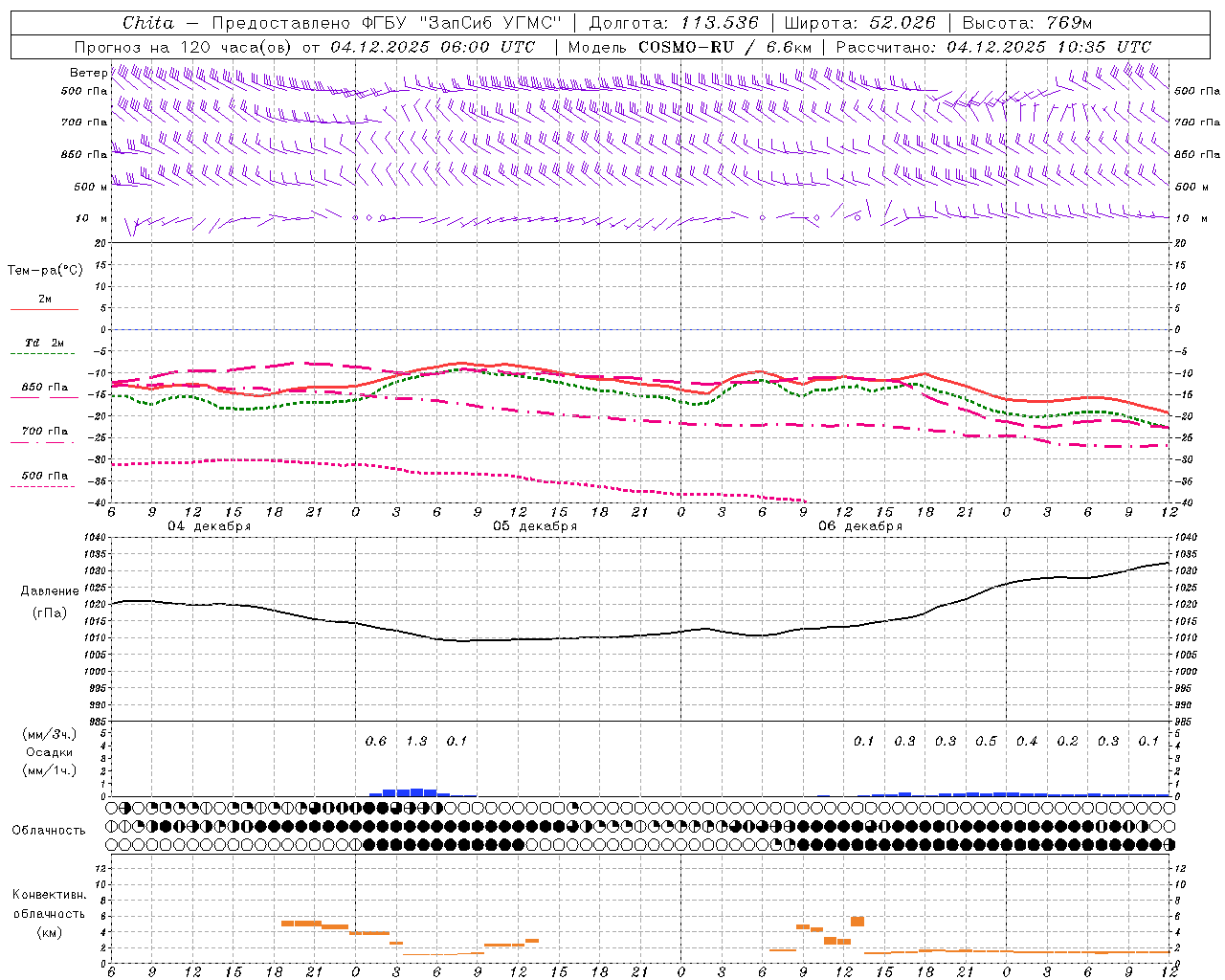Click the "Осадки" precipitation label
Viewport: 1225px width, 980px height.
click(x=50, y=752)
